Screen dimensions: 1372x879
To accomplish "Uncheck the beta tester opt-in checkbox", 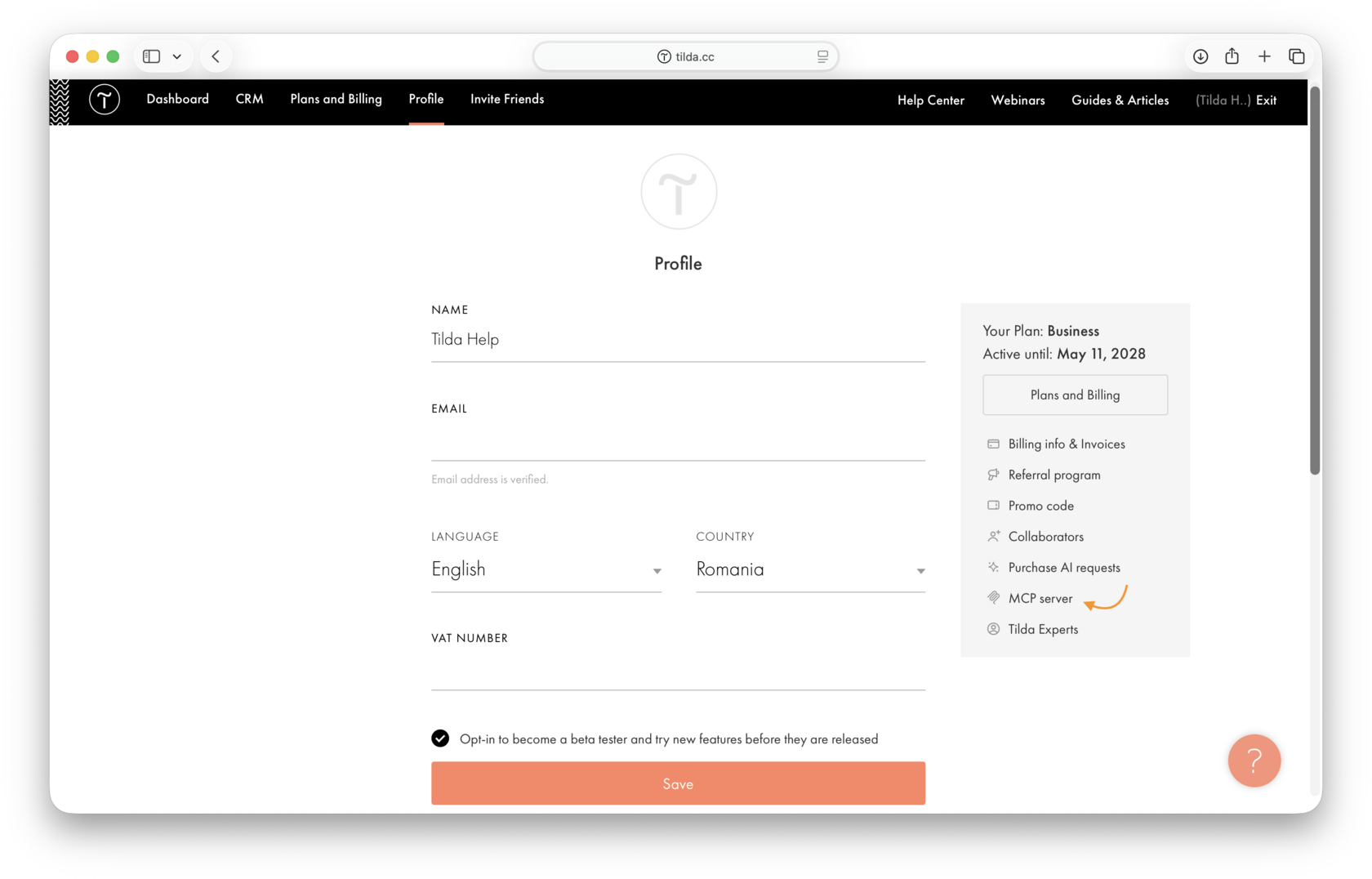I will coord(440,738).
